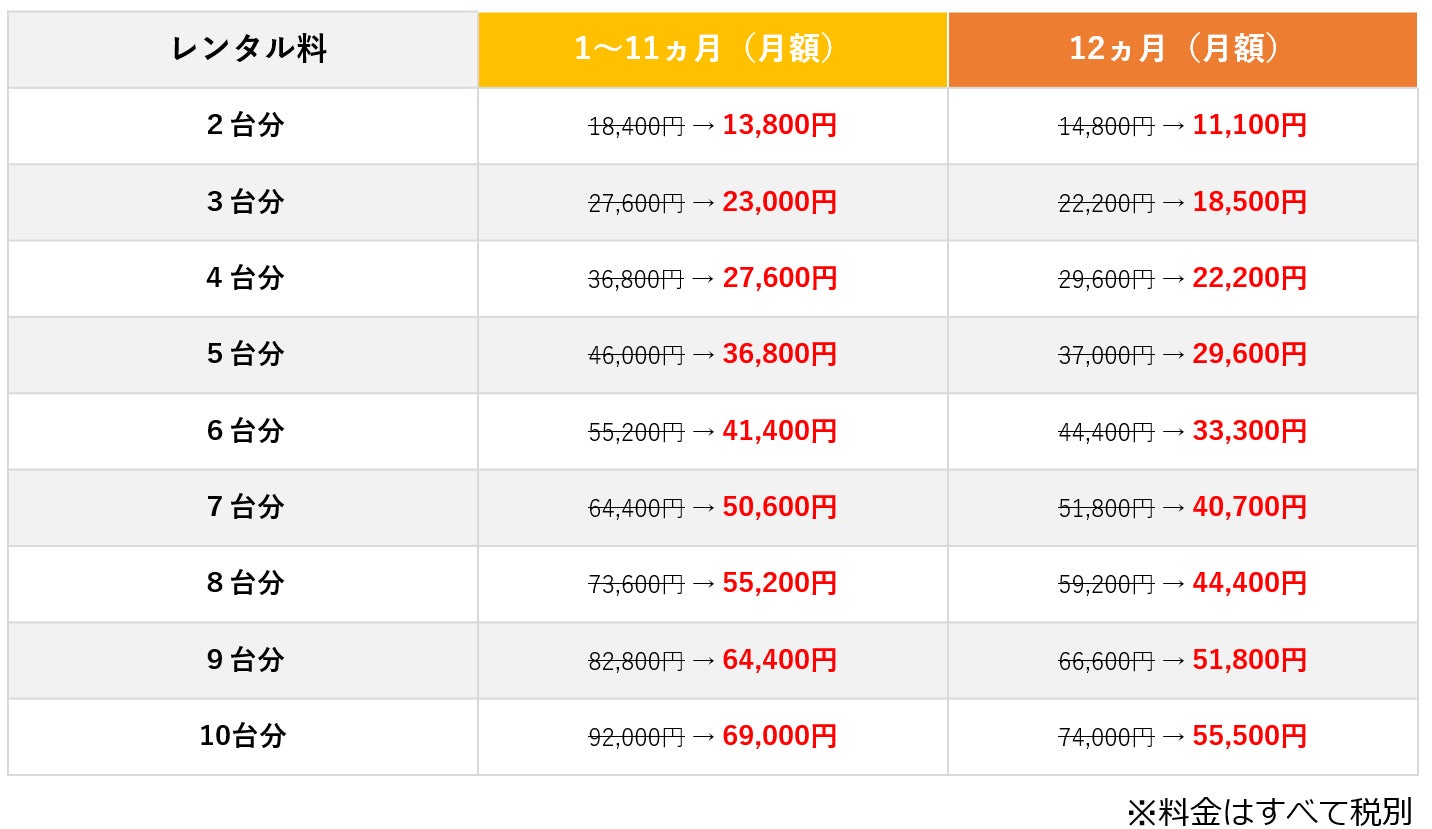Click the 2台分 row label
Screen dimensions: 1432x829
click(245, 126)
